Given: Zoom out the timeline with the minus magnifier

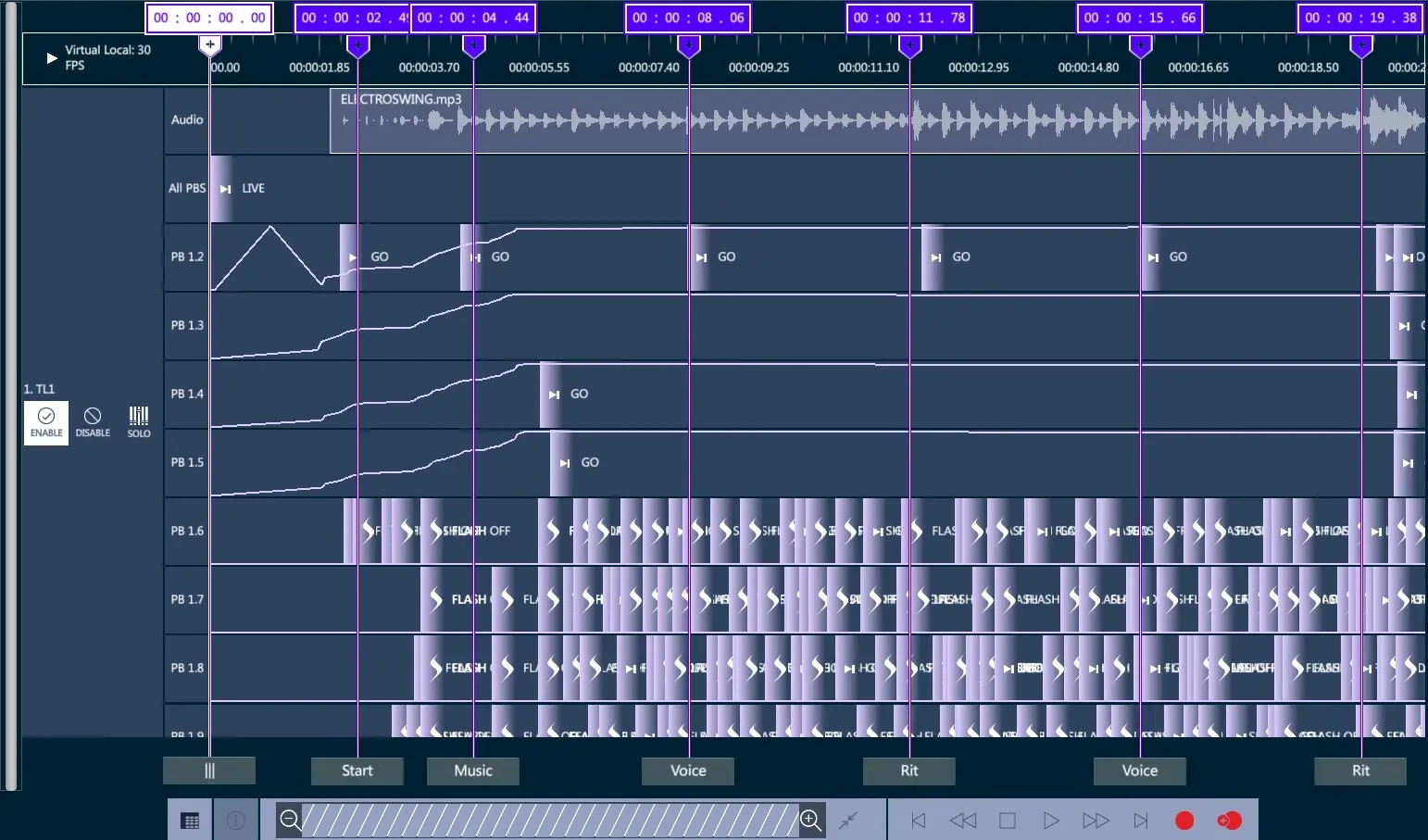Looking at the screenshot, I should tap(290, 820).
